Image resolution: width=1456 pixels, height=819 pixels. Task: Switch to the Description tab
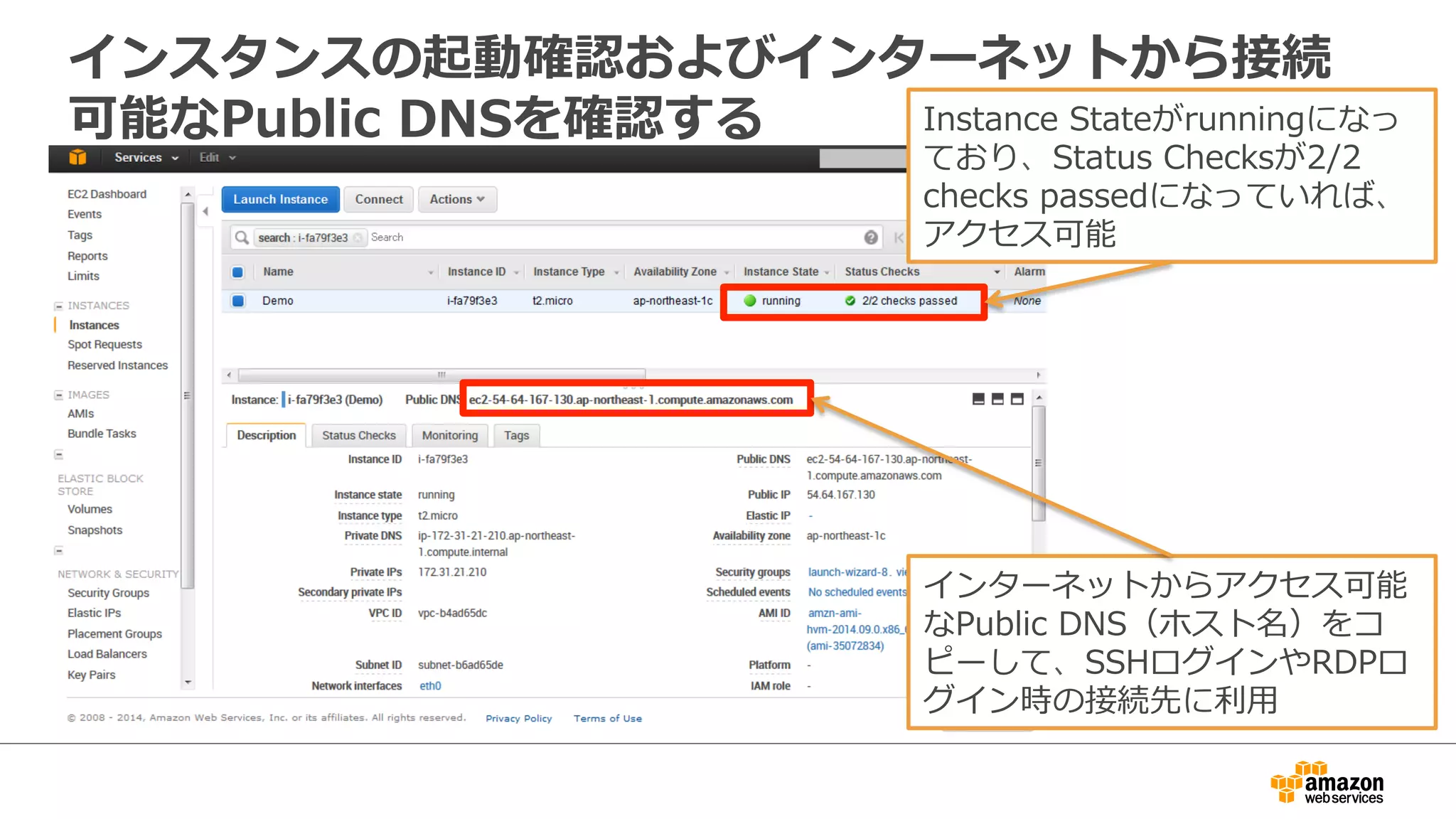tap(267, 436)
